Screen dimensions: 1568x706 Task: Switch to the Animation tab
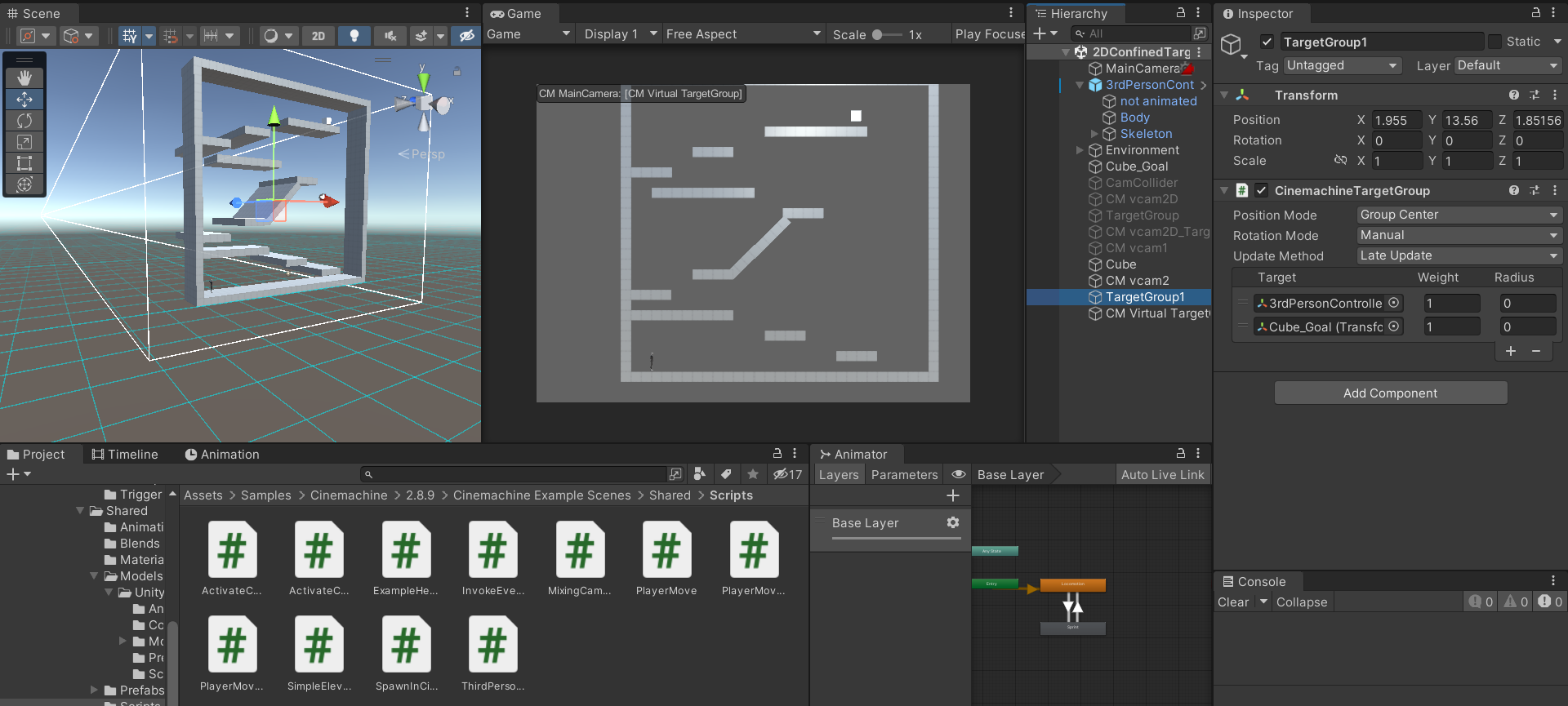click(x=222, y=455)
